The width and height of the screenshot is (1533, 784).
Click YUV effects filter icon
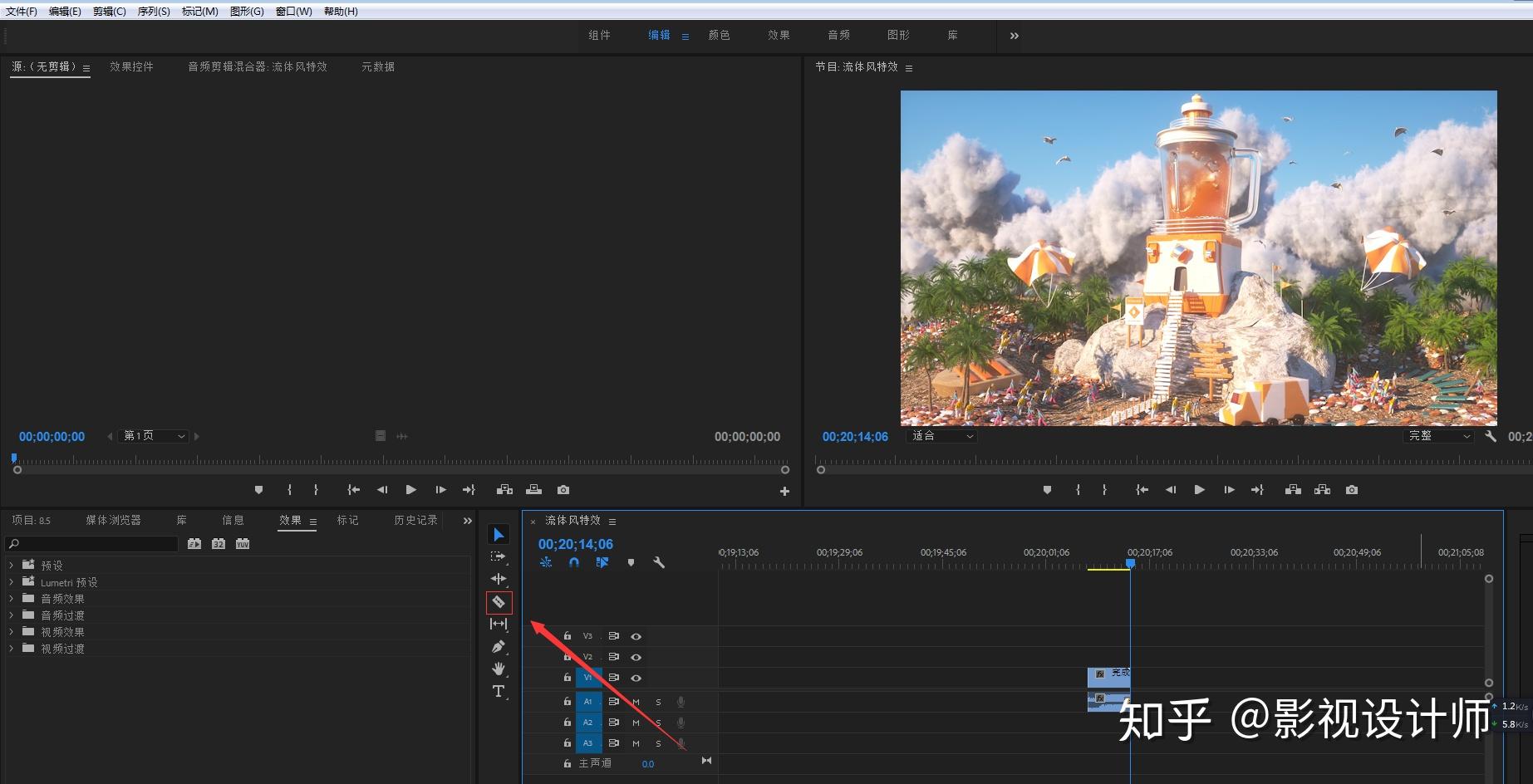(243, 544)
